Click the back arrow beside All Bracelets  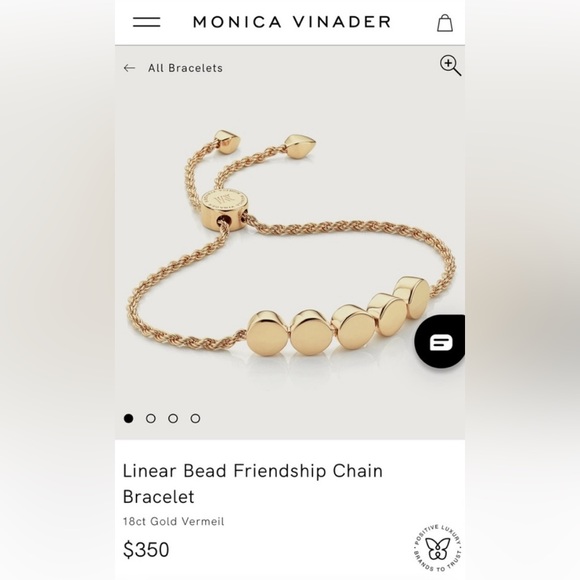(x=129, y=68)
